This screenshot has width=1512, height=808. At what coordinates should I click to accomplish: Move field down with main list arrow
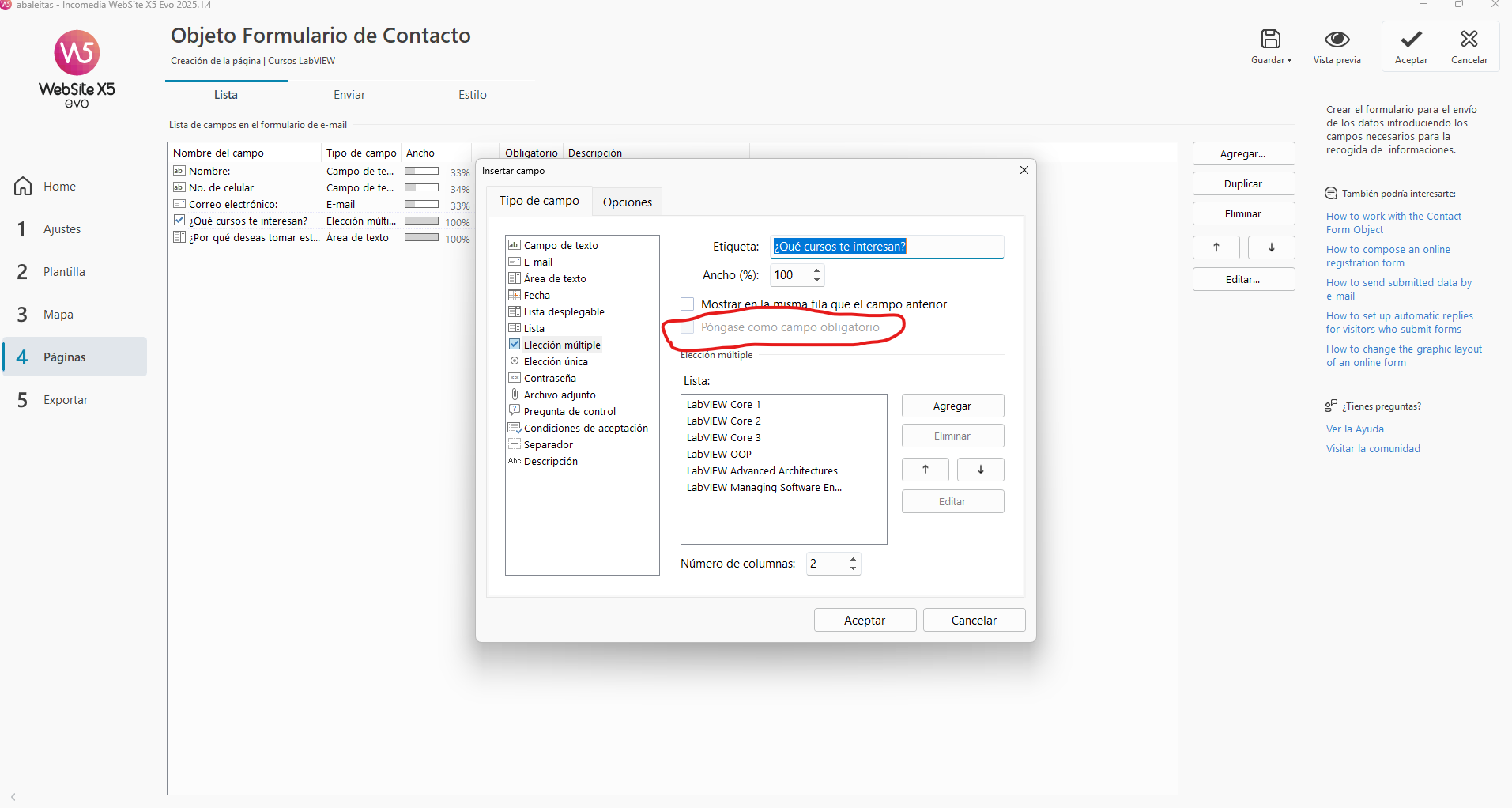pos(1271,247)
